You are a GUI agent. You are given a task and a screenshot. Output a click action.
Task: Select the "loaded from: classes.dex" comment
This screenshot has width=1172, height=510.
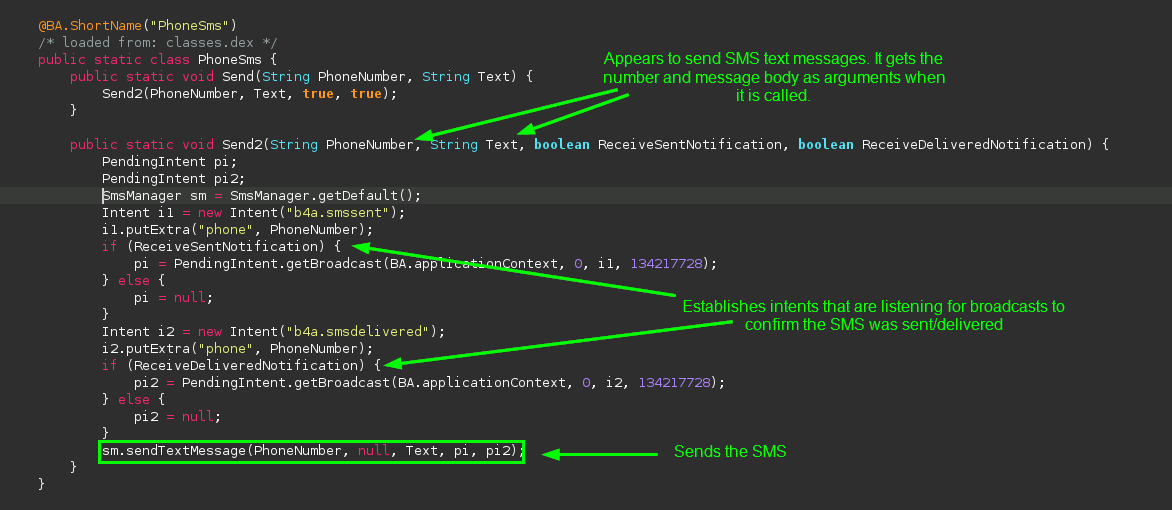(158, 42)
